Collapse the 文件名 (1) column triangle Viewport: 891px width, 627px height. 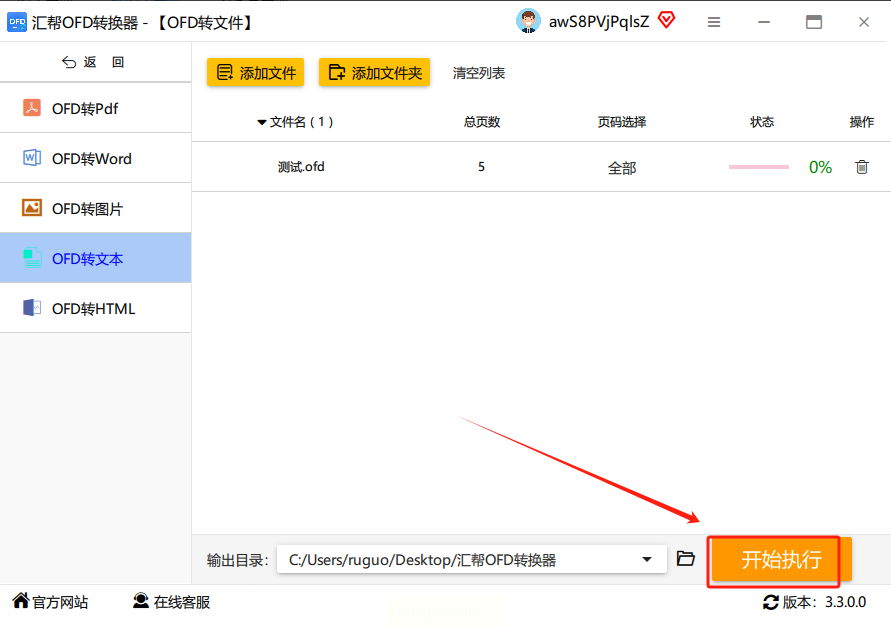[x=261, y=122]
